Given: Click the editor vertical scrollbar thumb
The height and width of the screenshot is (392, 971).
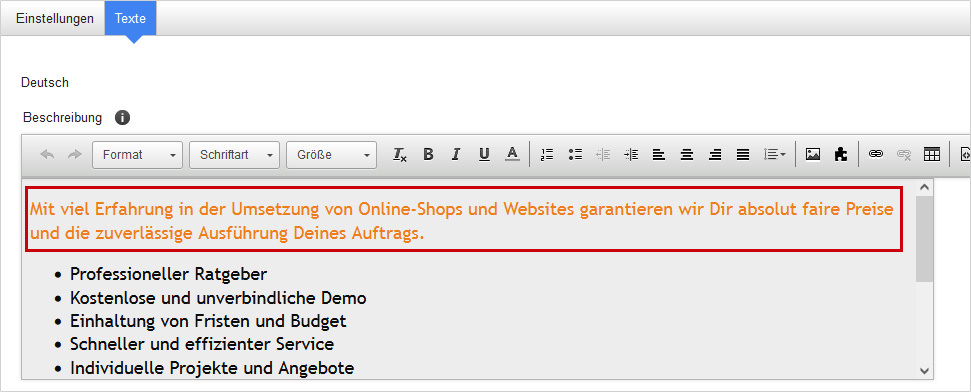Looking at the screenshot, I should (925, 239).
